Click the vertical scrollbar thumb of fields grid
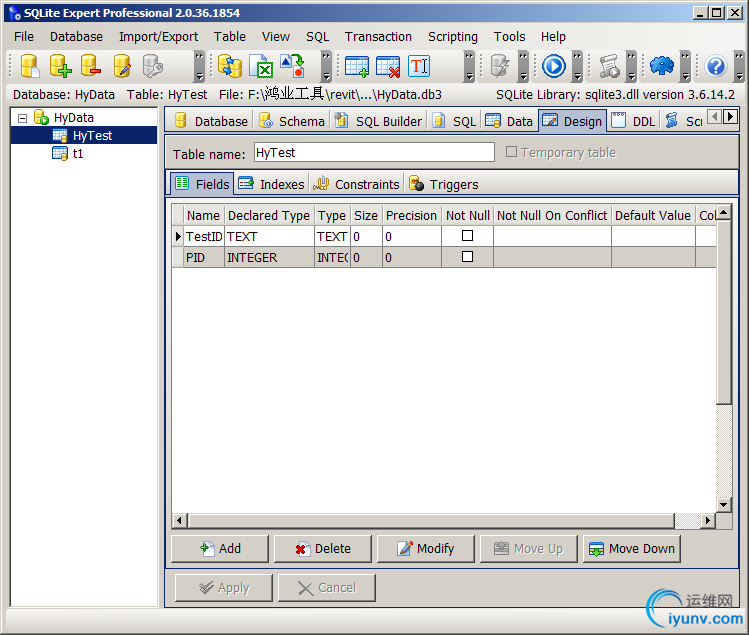The height and width of the screenshot is (635, 749). tap(724, 312)
